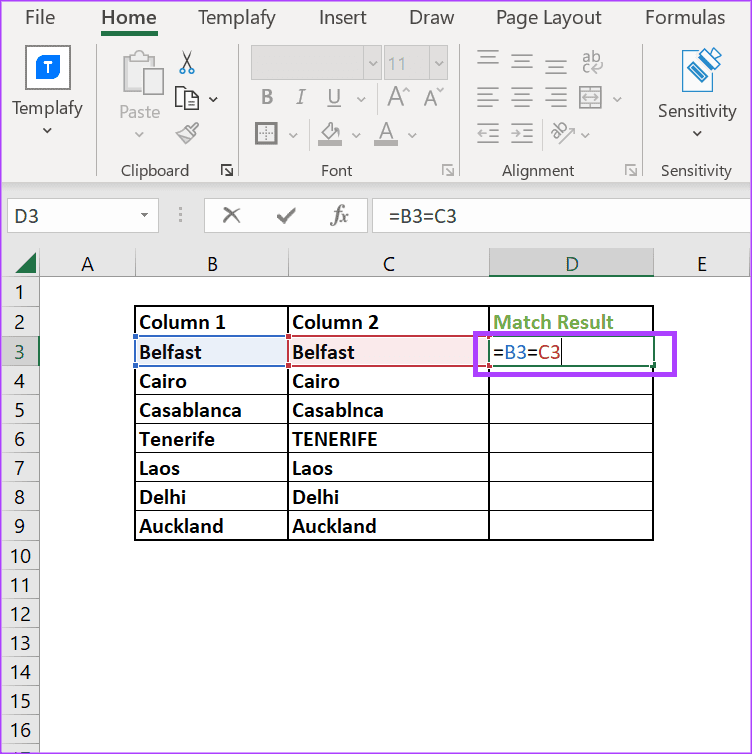
Task: Decrease indent
Action: [x=488, y=133]
